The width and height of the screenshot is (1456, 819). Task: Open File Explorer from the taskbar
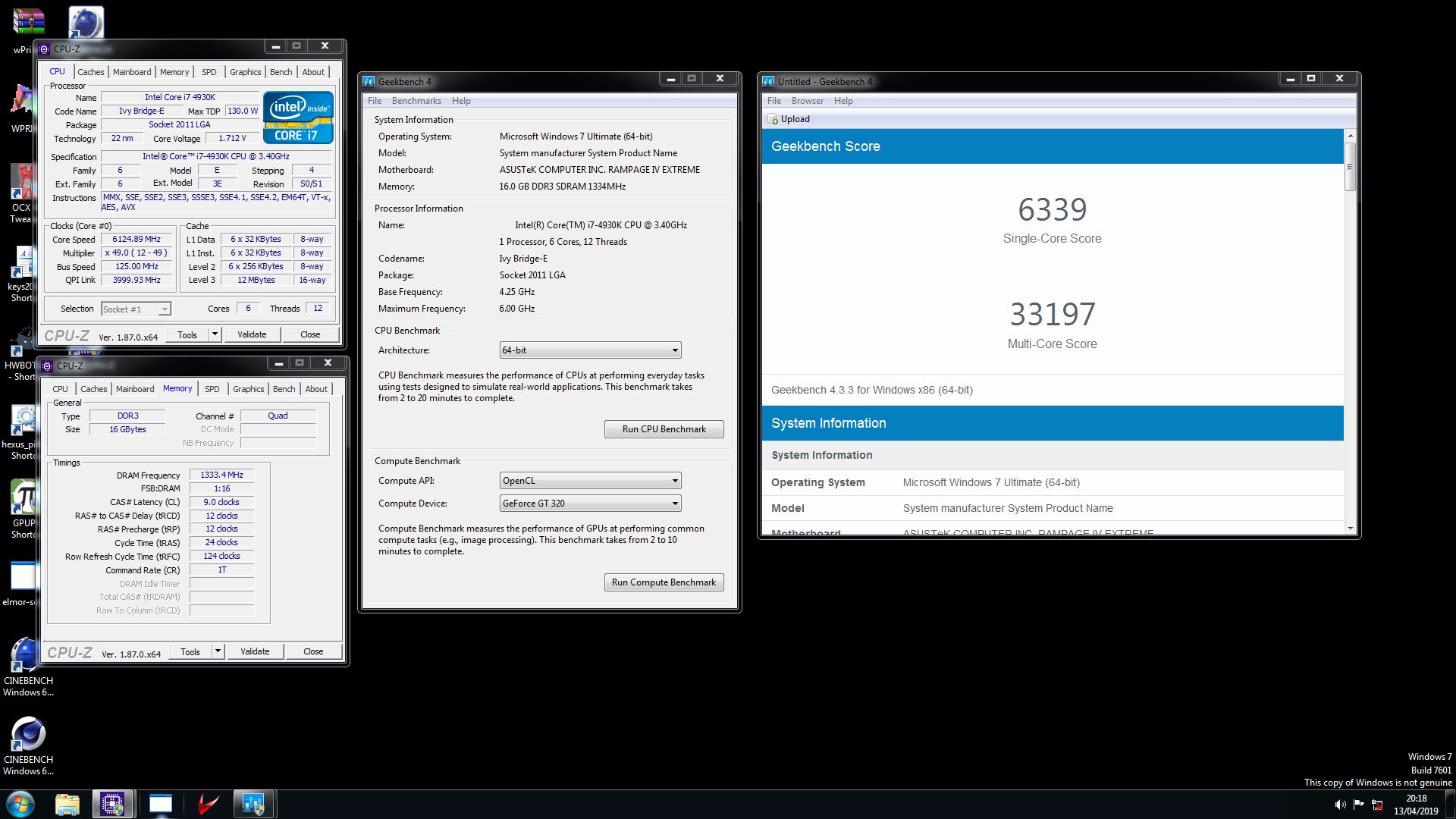[67, 804]
